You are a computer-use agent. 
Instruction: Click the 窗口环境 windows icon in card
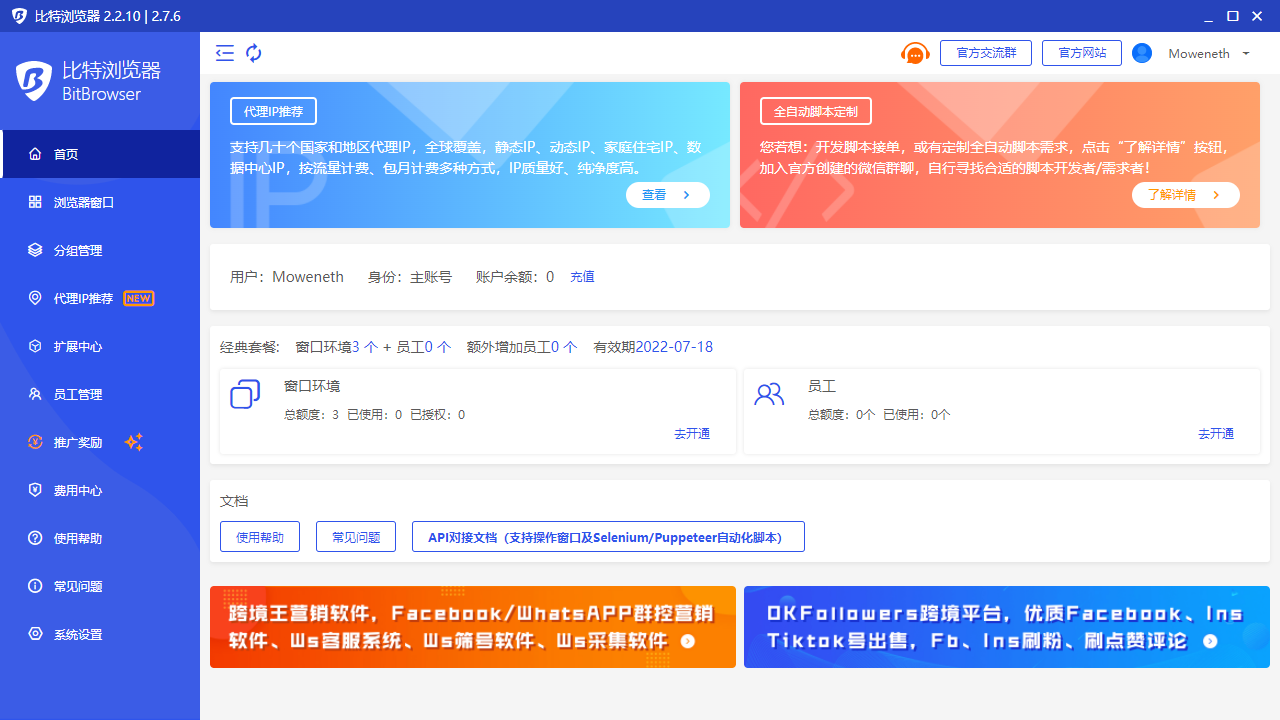click(x=245, y=394)
